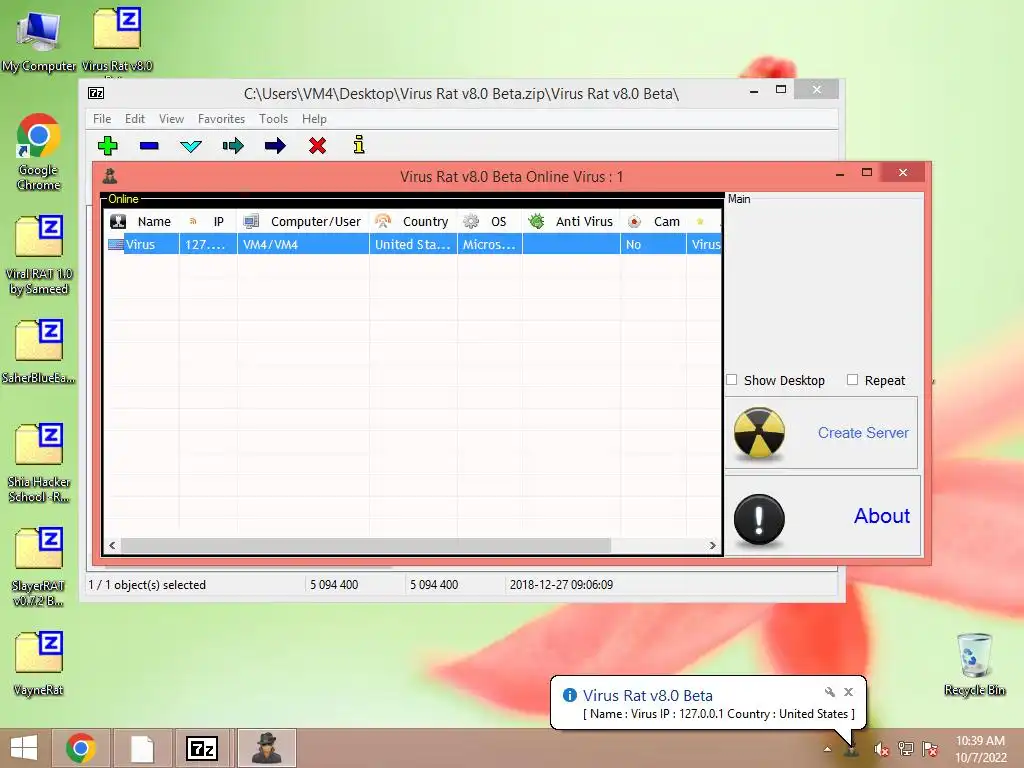This screenshot has width=1024, height=768.
Task: Click the 7-Zip title bar path text
Action: pyautogui.click(x=461, y=93)
